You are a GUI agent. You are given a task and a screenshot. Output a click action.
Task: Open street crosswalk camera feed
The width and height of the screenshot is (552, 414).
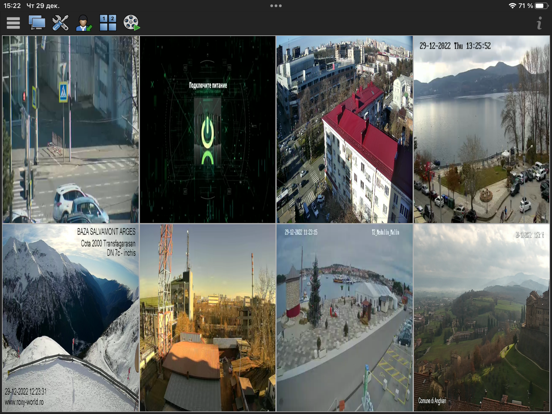(x=71, y=129)
